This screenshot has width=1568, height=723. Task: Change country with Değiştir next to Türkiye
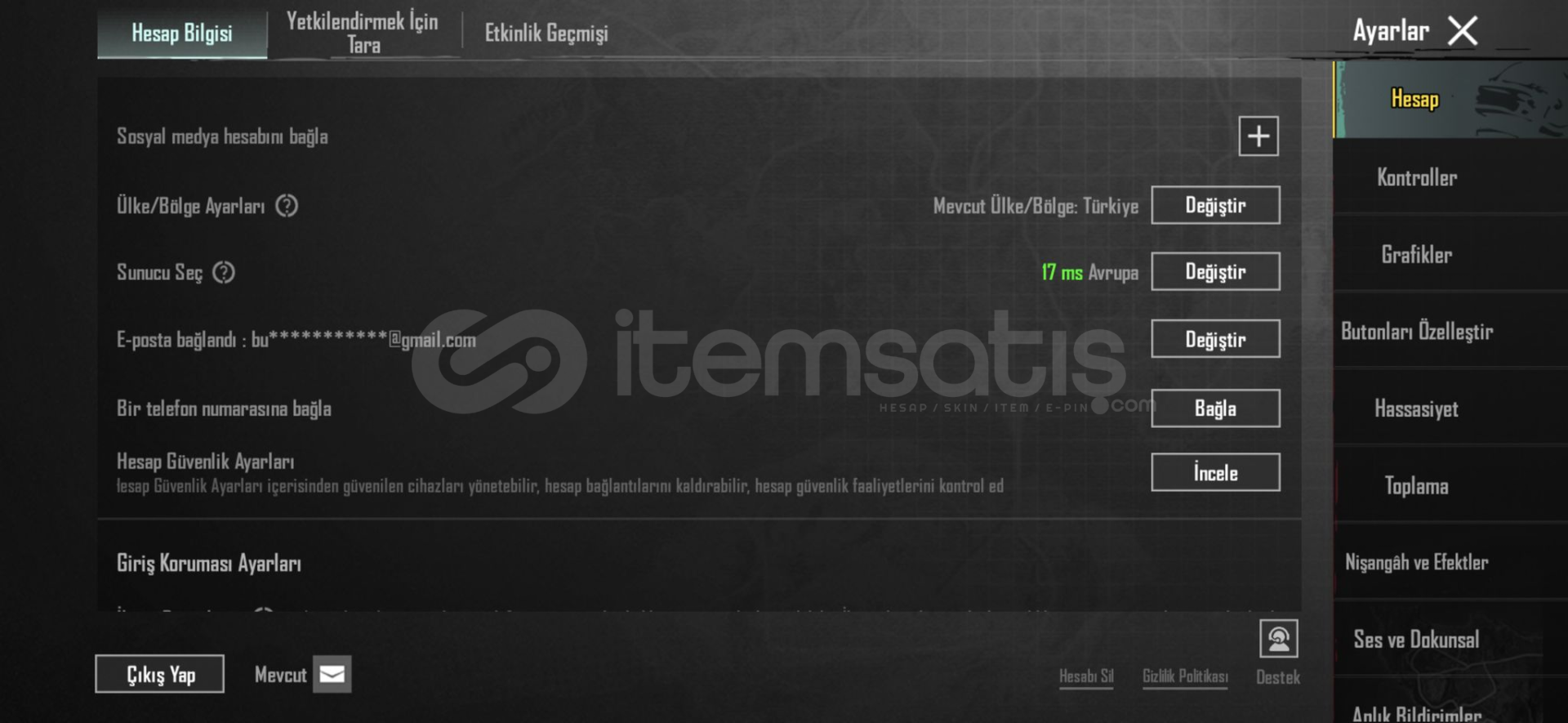[x=1215, y=205]
